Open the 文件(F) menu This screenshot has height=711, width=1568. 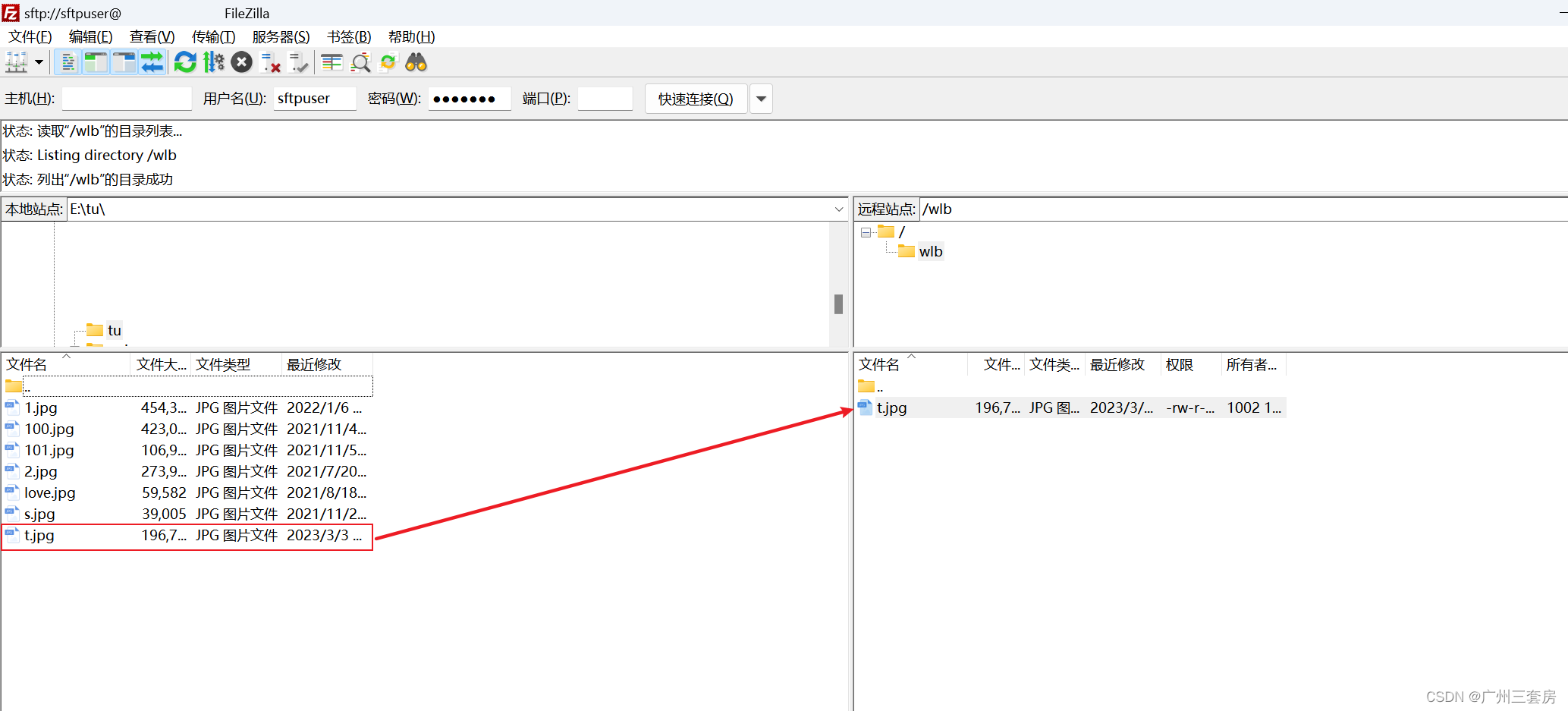click(x=30, y=36)
